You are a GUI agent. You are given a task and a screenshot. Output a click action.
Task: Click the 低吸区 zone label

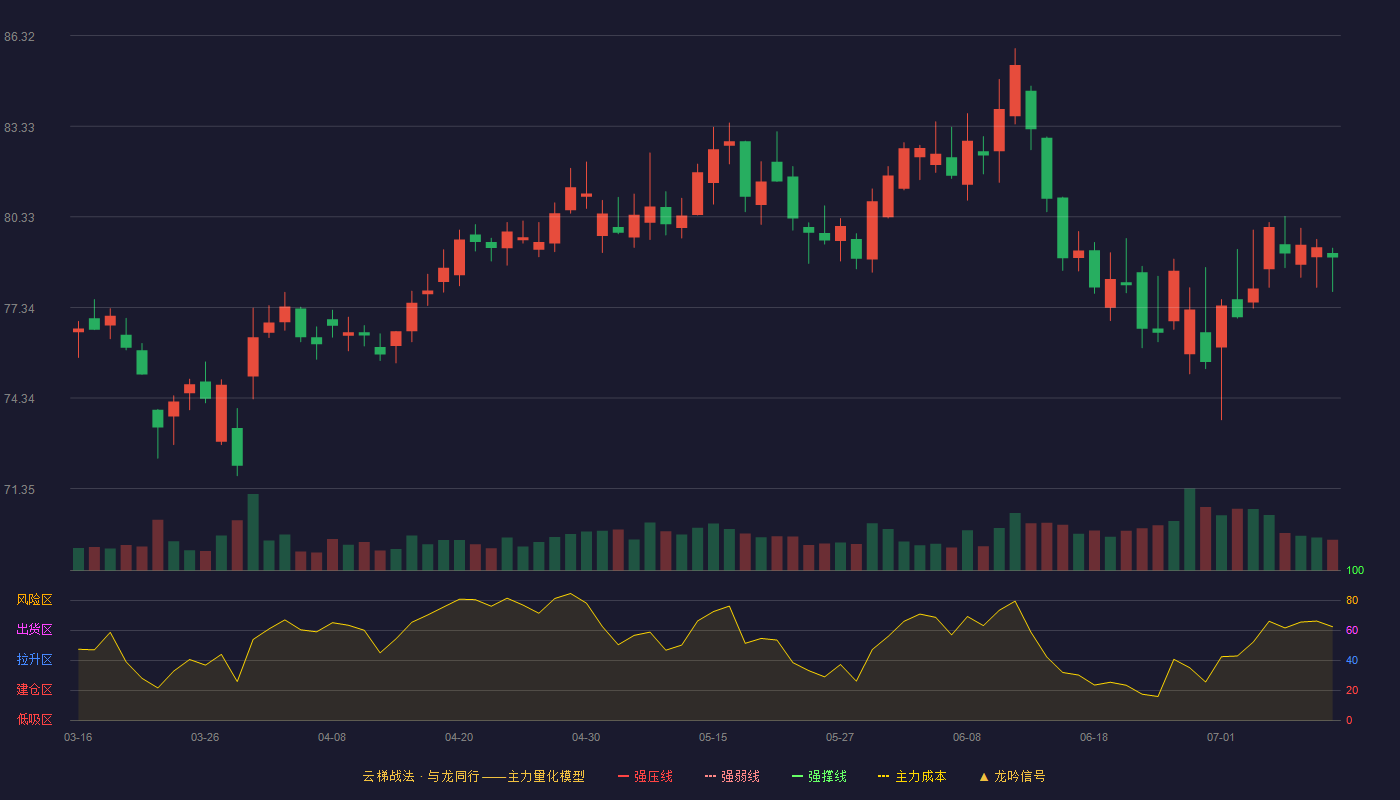(34, 719)
